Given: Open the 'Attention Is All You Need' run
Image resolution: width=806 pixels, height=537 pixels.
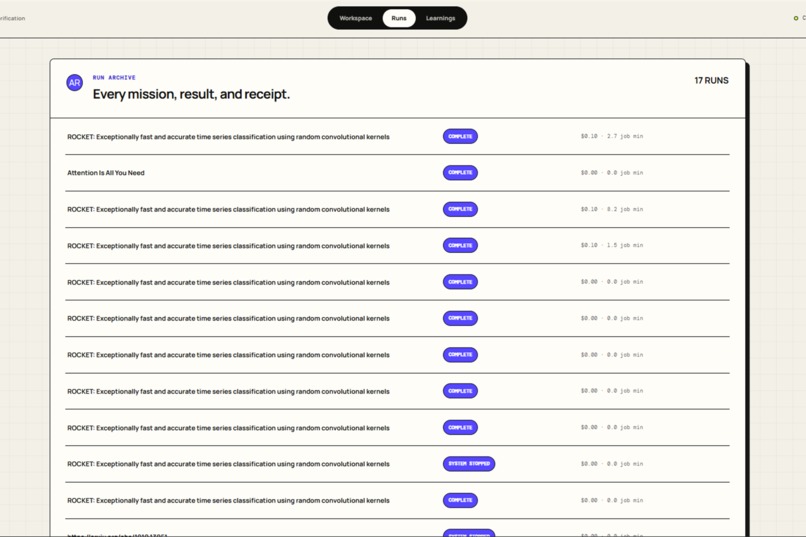Looking at the screenshot, I should click(x=397, y=173).
